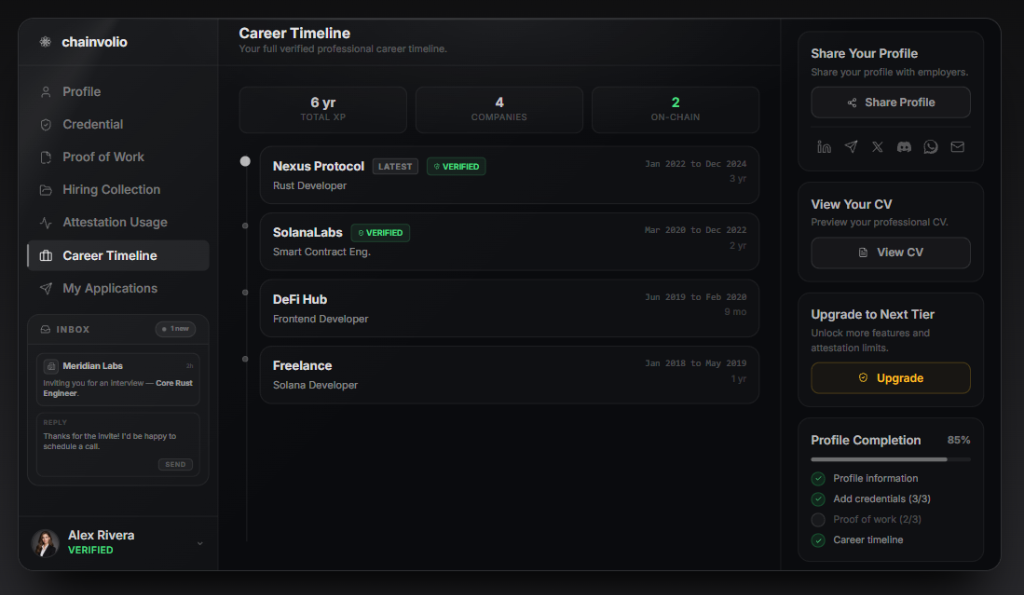Viewport: 1024px width, 595px height.
Task: Select Hiring Collection in sidebar
Action: pyautogui.click(x=118, y=189)
